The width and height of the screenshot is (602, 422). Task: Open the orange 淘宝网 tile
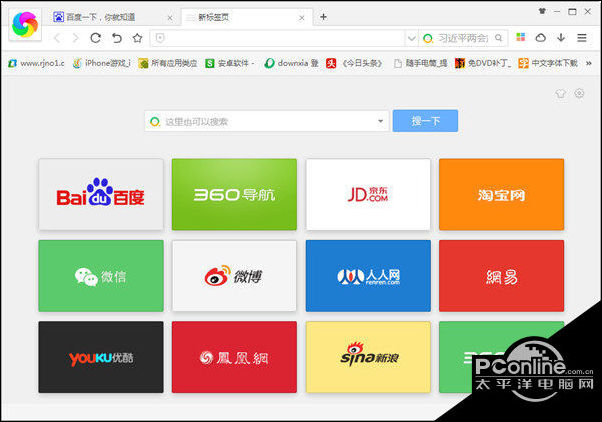[x=501, y=194]
